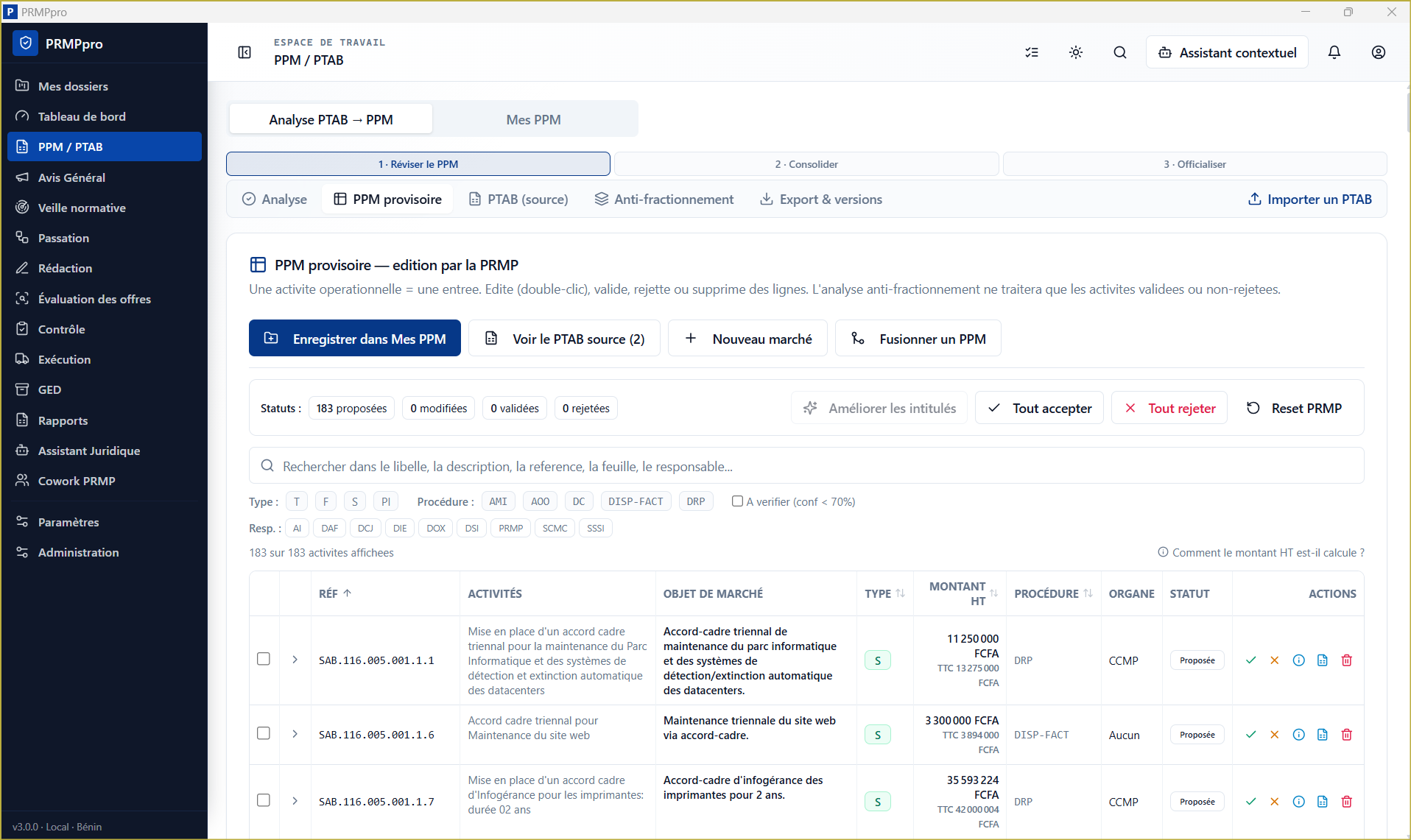
Task: Click Fusionner un PPM button
Action: coord(918,339)
